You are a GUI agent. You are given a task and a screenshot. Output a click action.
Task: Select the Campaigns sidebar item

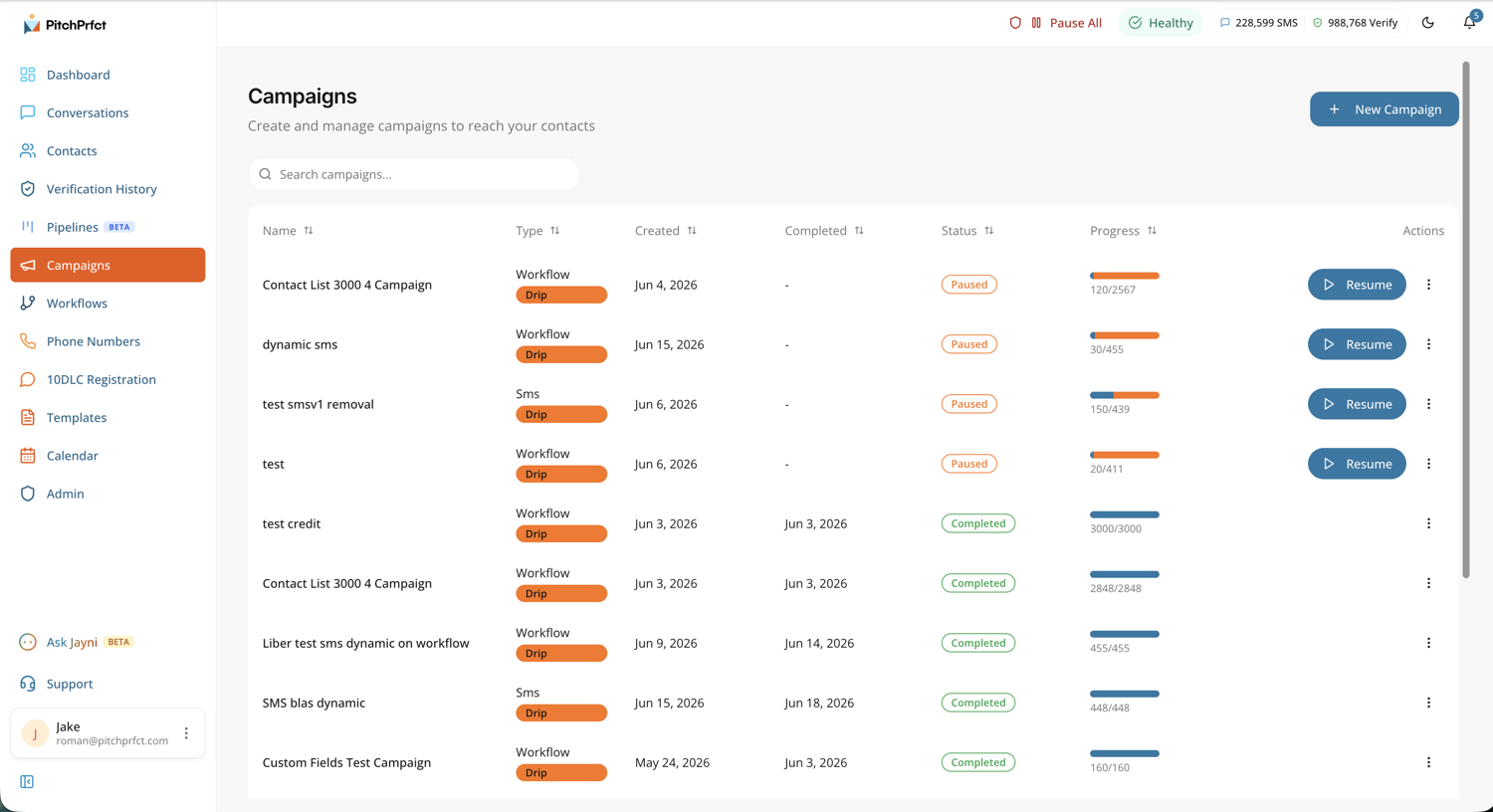pyautogui.click(x=107, y=265)
